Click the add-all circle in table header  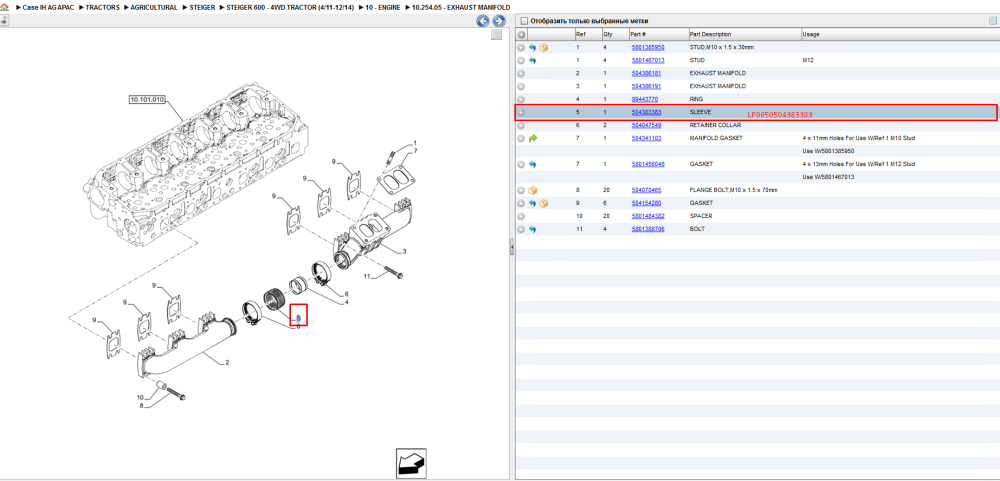click(x=521, y=34)
